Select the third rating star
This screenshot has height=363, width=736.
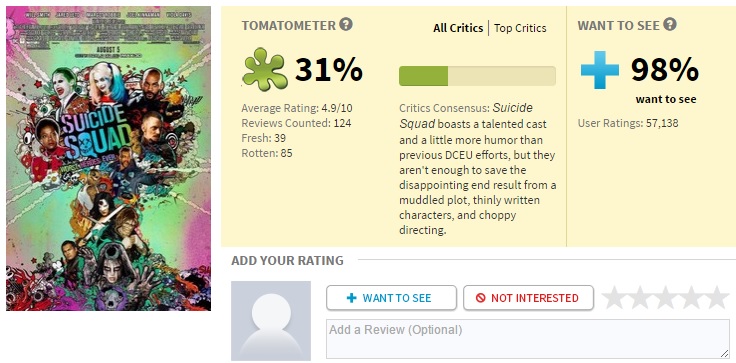[x=666, y=298]
